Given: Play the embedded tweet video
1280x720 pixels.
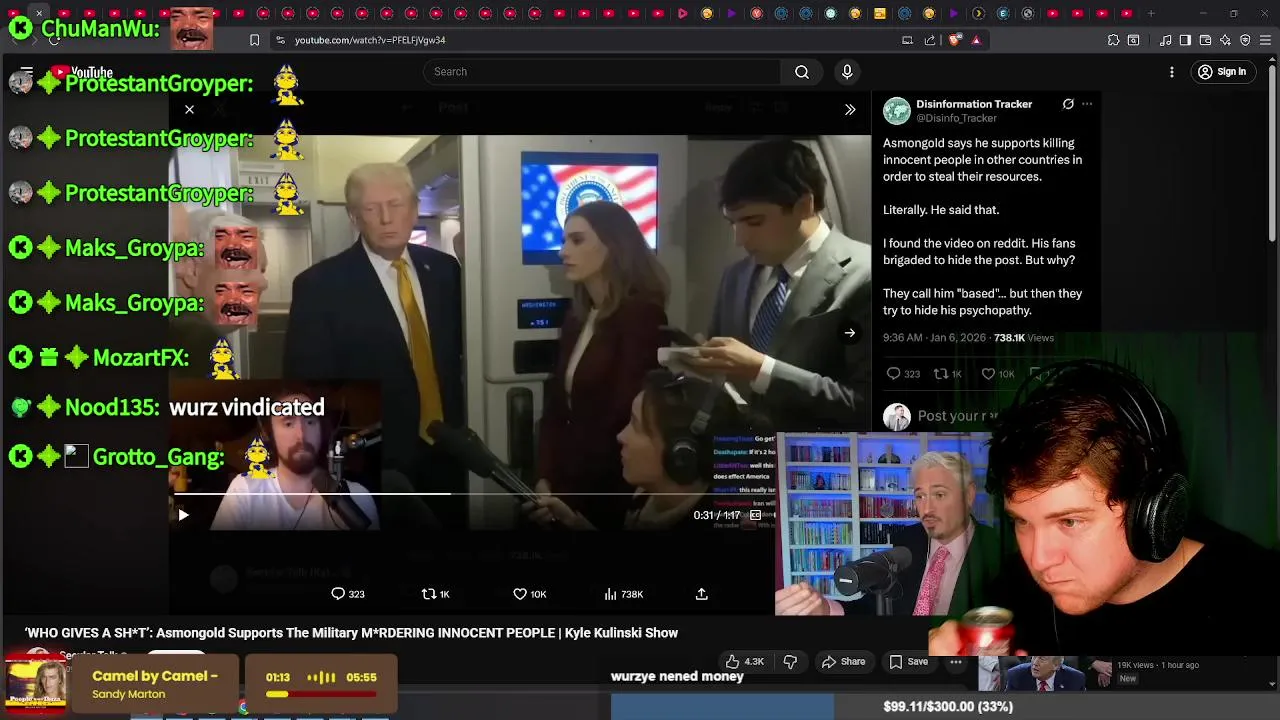Looking at the screenshot, I should pyautogui.click(x=183, y=515).
